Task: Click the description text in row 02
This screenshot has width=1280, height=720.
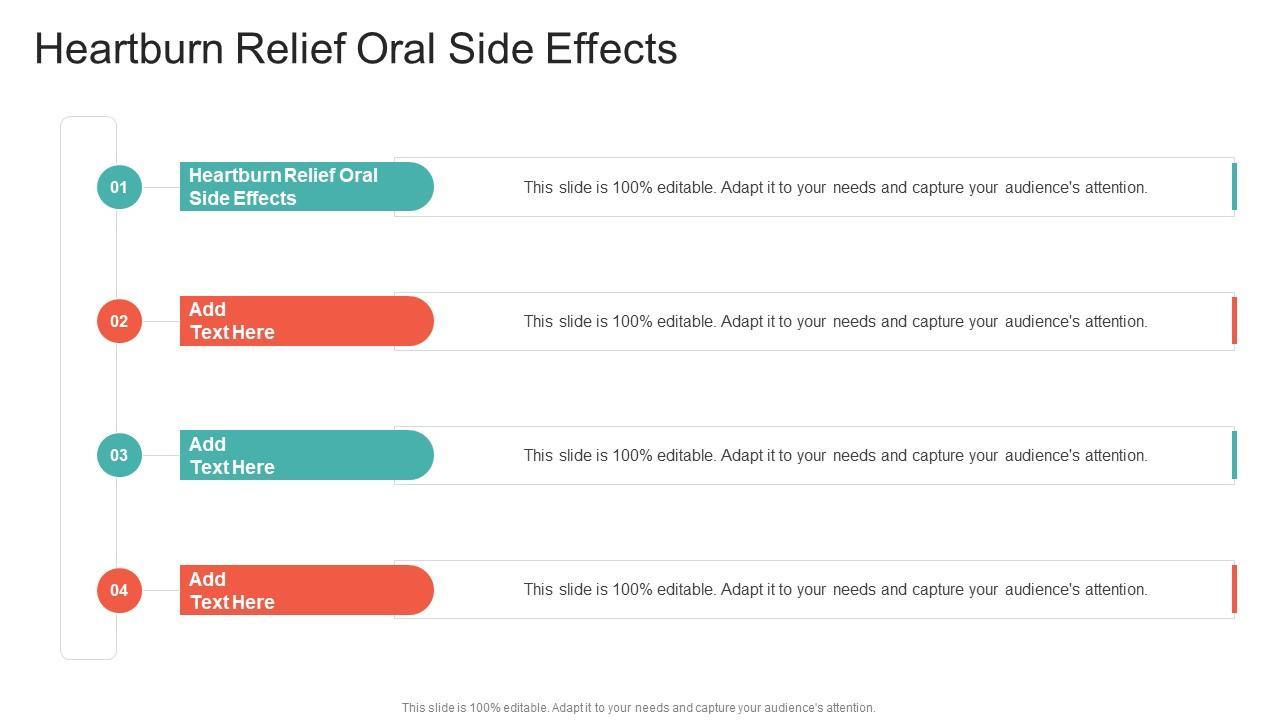Action: pos(835,321)
